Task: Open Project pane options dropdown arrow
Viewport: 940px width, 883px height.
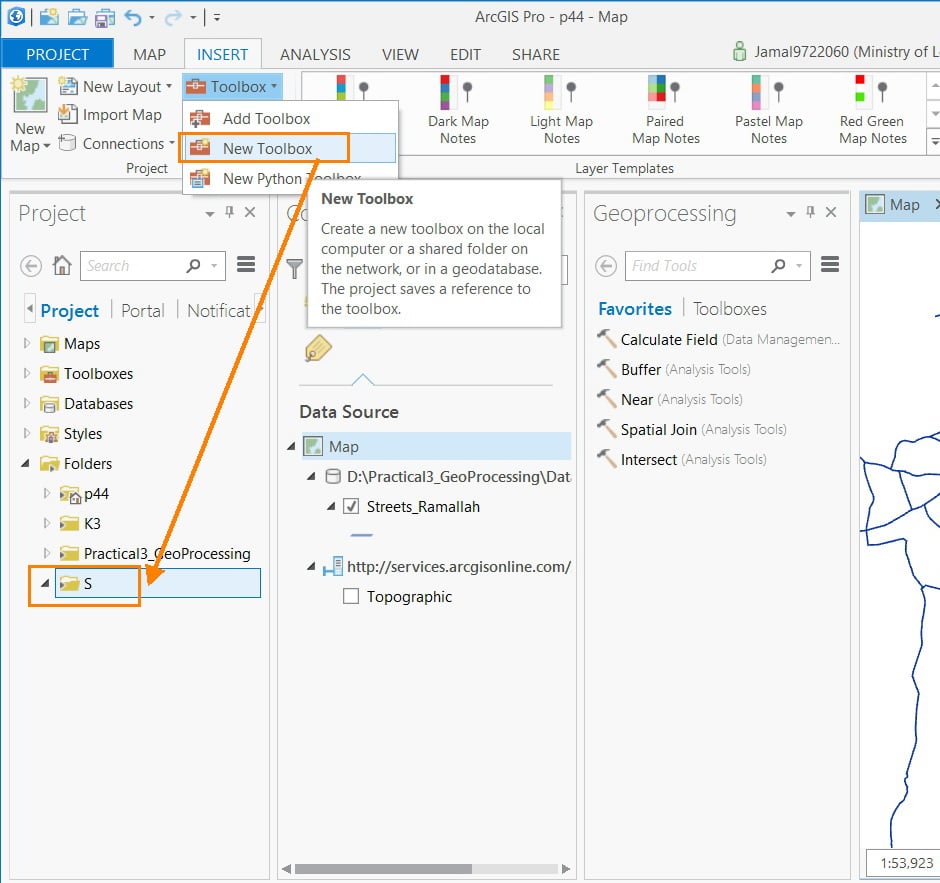Action: pos(209,213)
